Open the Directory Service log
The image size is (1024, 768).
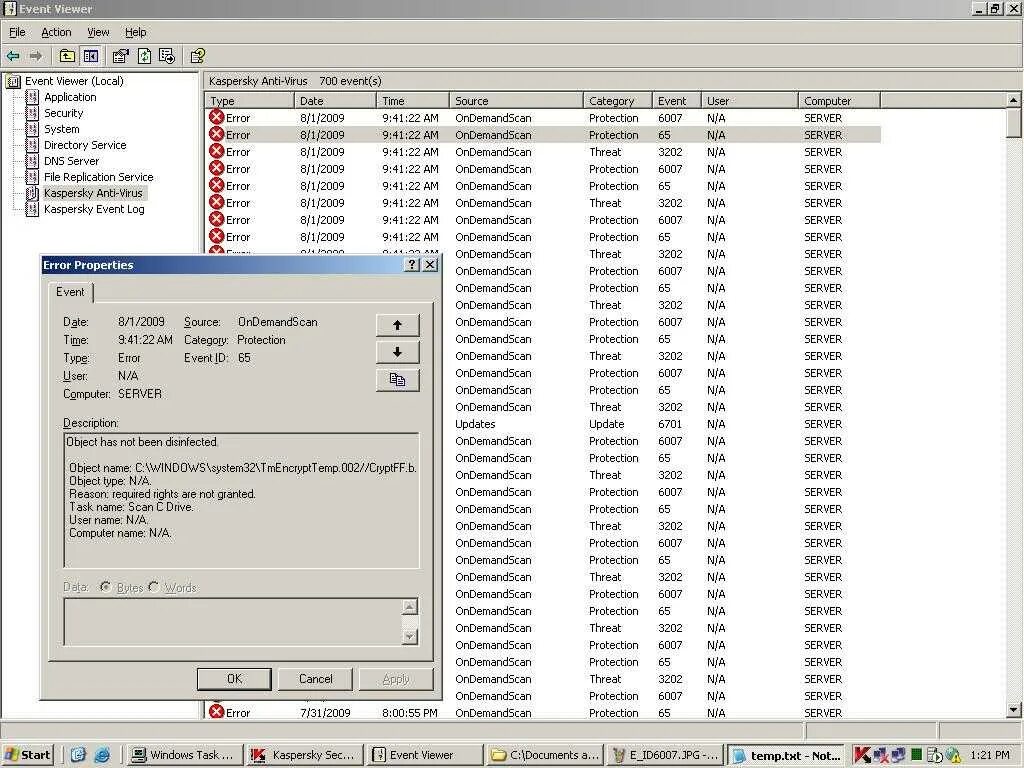point(85,145)
